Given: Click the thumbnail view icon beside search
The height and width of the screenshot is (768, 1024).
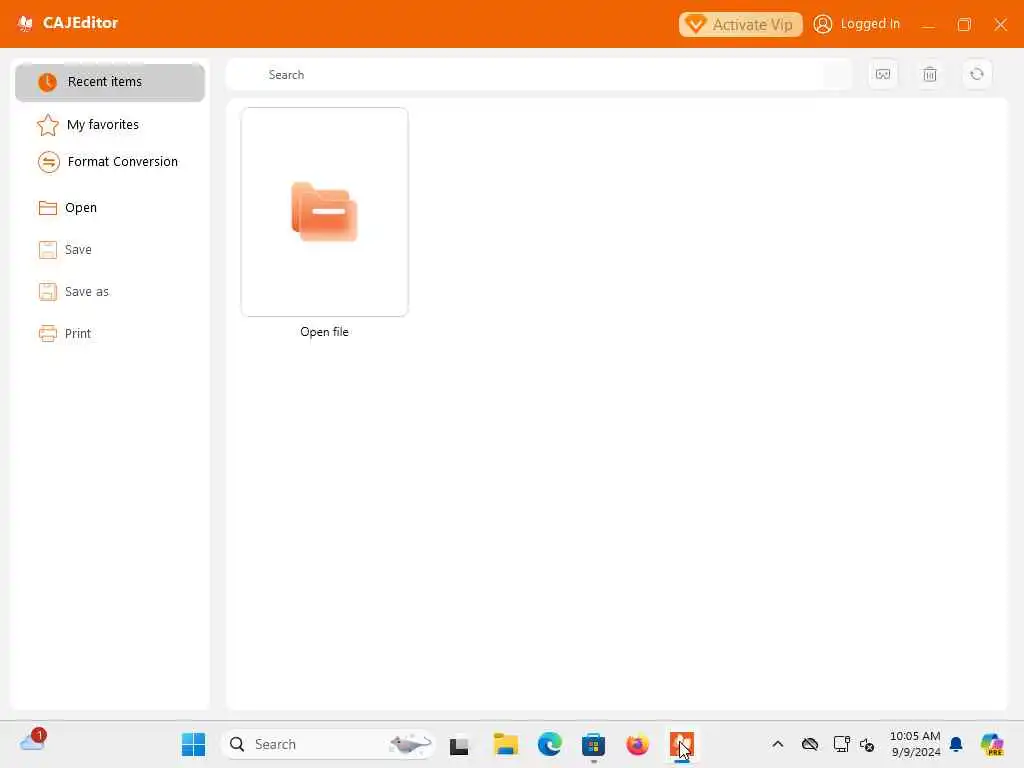Looking at the screenshot, I should click(x=883, y=74).
